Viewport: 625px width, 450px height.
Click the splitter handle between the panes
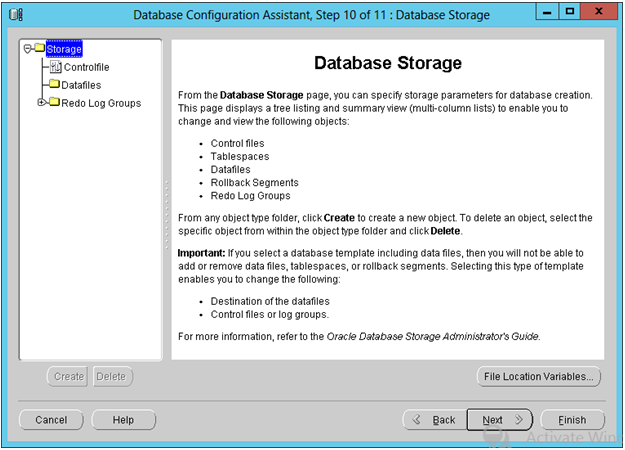[166, 200]
